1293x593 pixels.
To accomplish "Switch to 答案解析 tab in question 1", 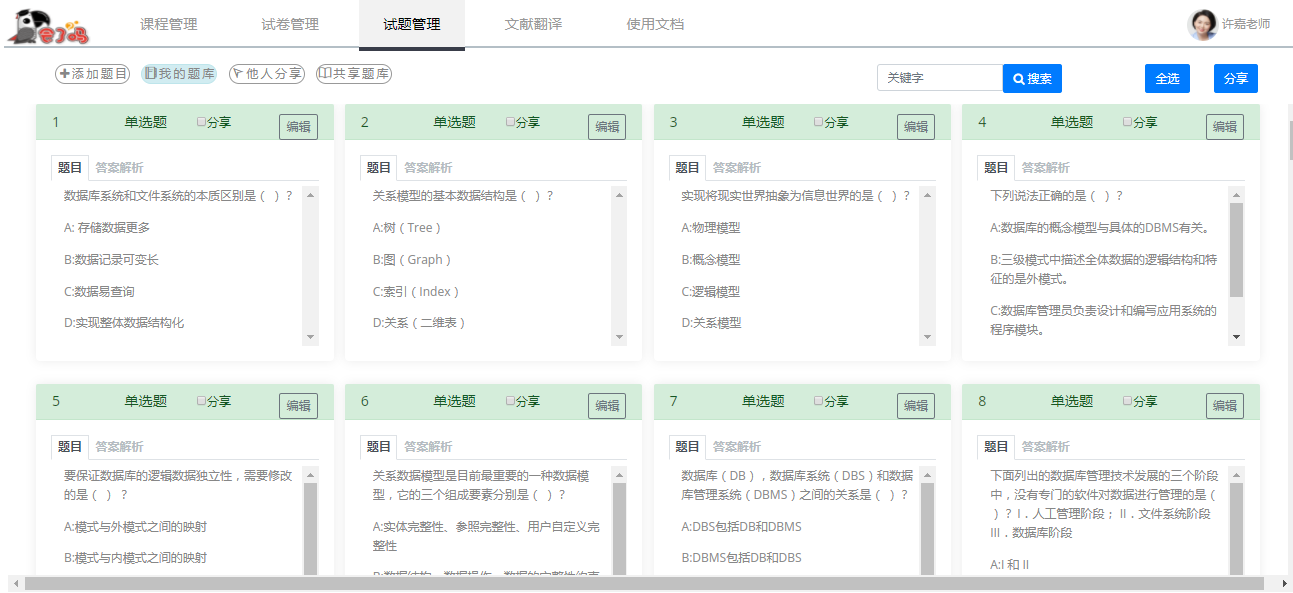I will [119, 168].
